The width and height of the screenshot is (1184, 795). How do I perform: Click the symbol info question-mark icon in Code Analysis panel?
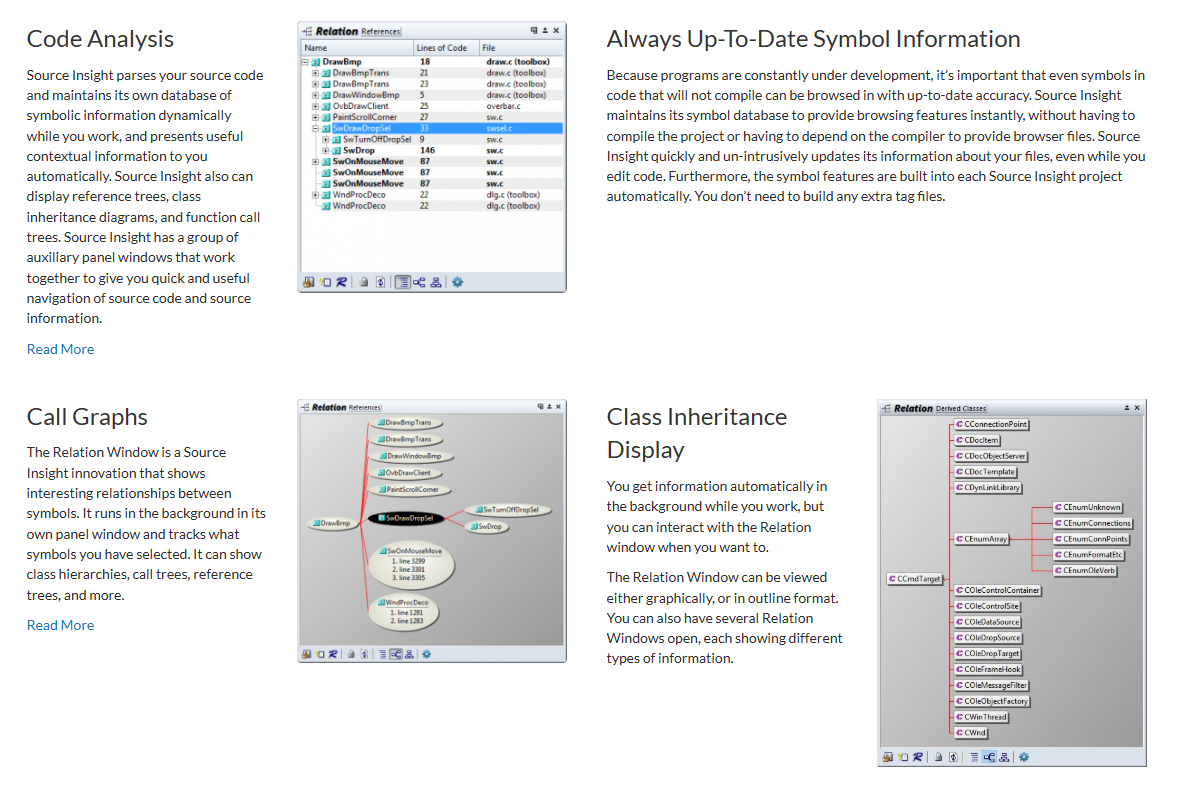pos(325,282)
